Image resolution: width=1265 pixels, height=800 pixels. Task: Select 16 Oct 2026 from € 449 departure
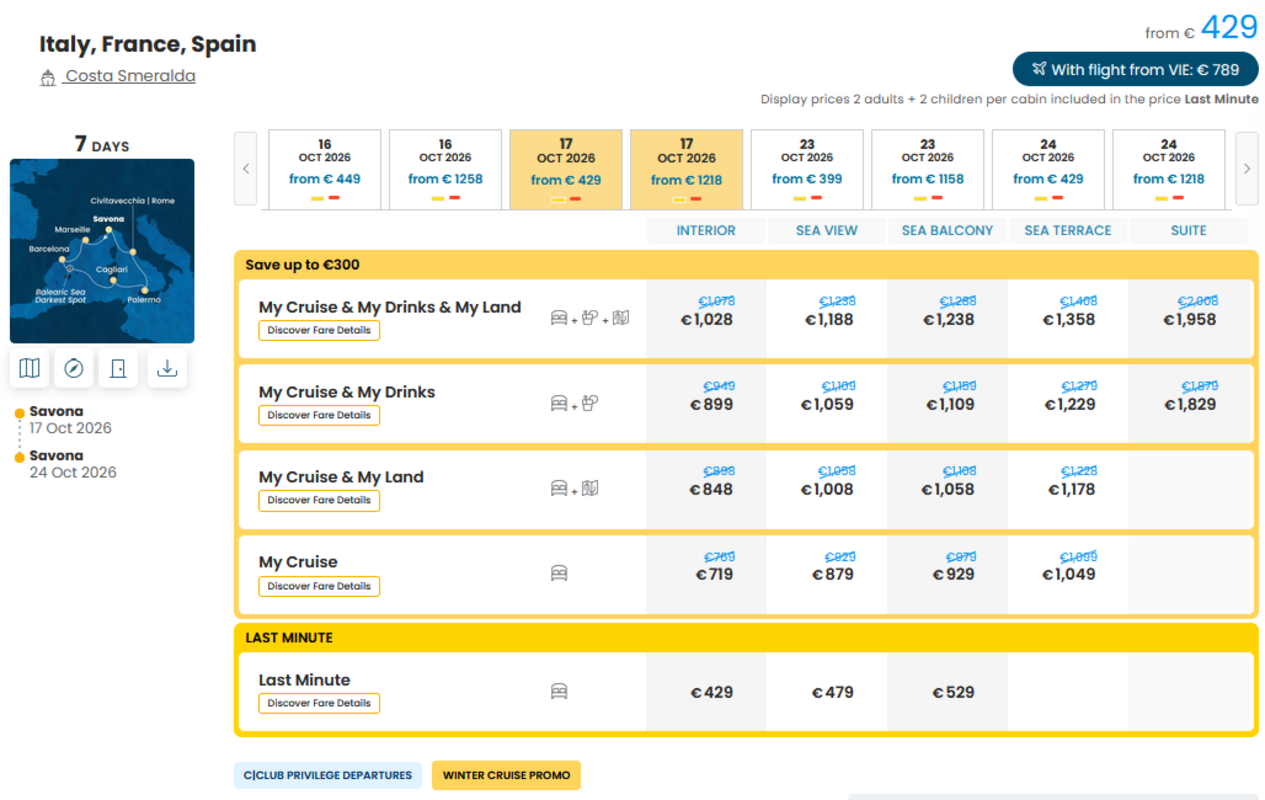(325, 169)
